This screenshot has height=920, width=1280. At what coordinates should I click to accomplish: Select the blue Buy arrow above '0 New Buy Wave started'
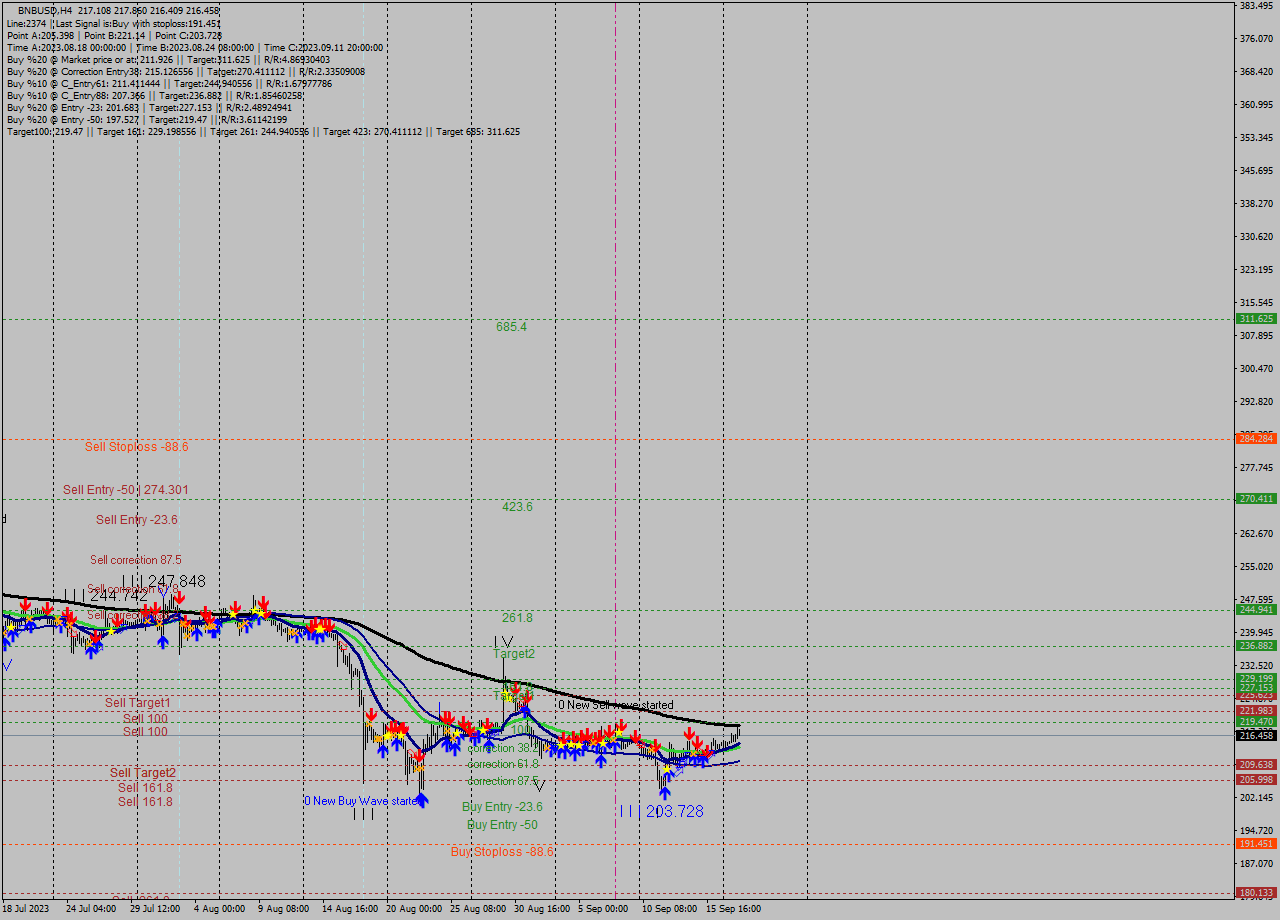click(421, 798)
